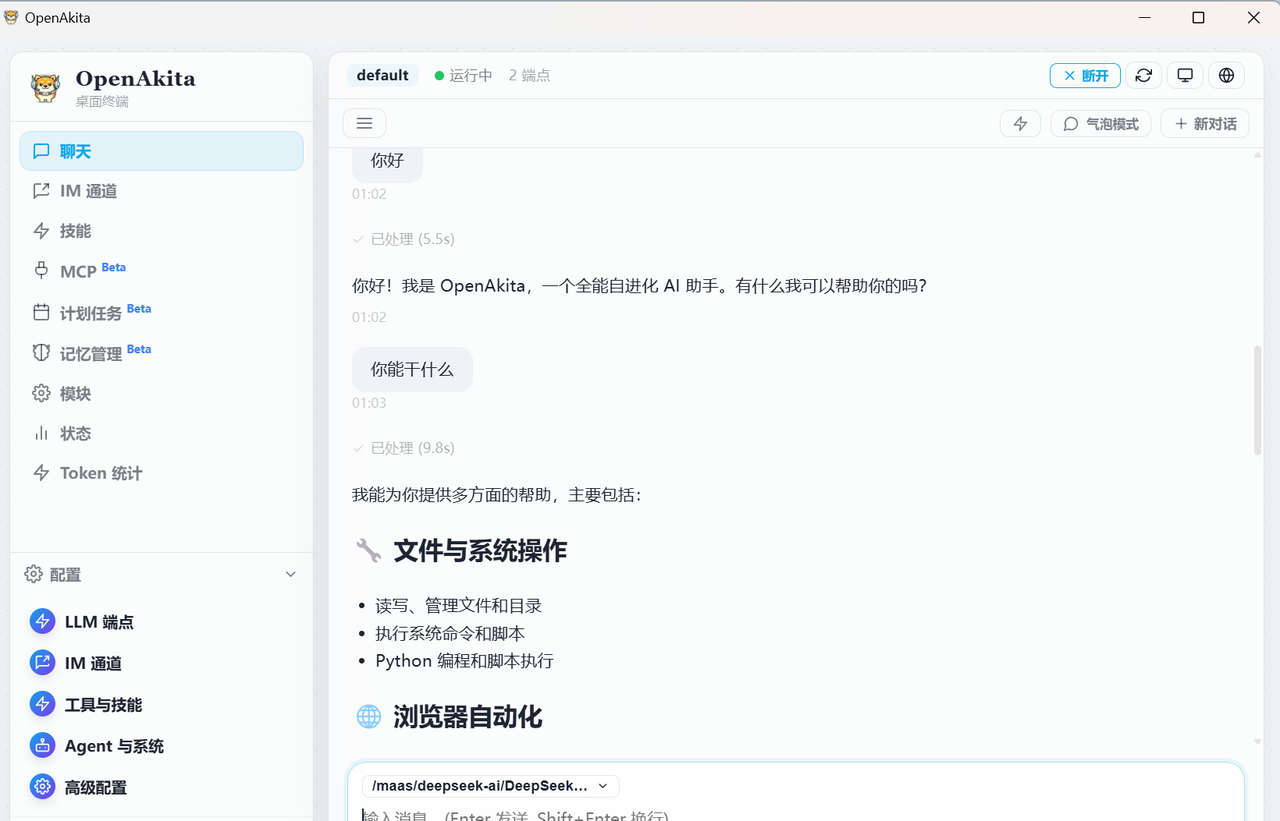Click the OpenAkita icon in title bar
The height and width of the screenshot is (821, 1280).
coord(11,17)
